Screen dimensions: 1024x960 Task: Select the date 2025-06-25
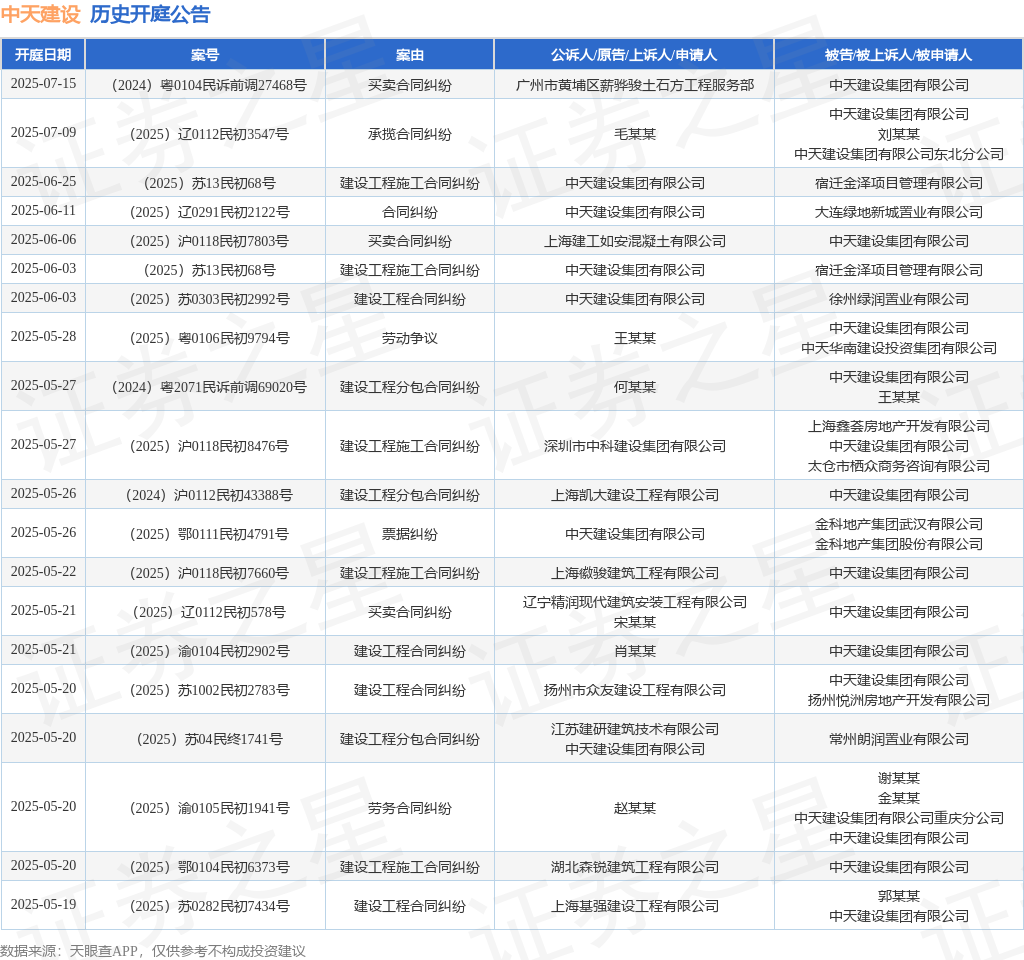coord(43,182)
